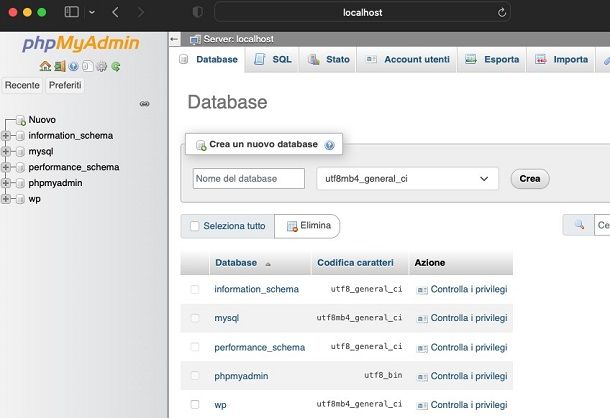
Task: Click the Elimina delete icon
Action: coord(292,226)
